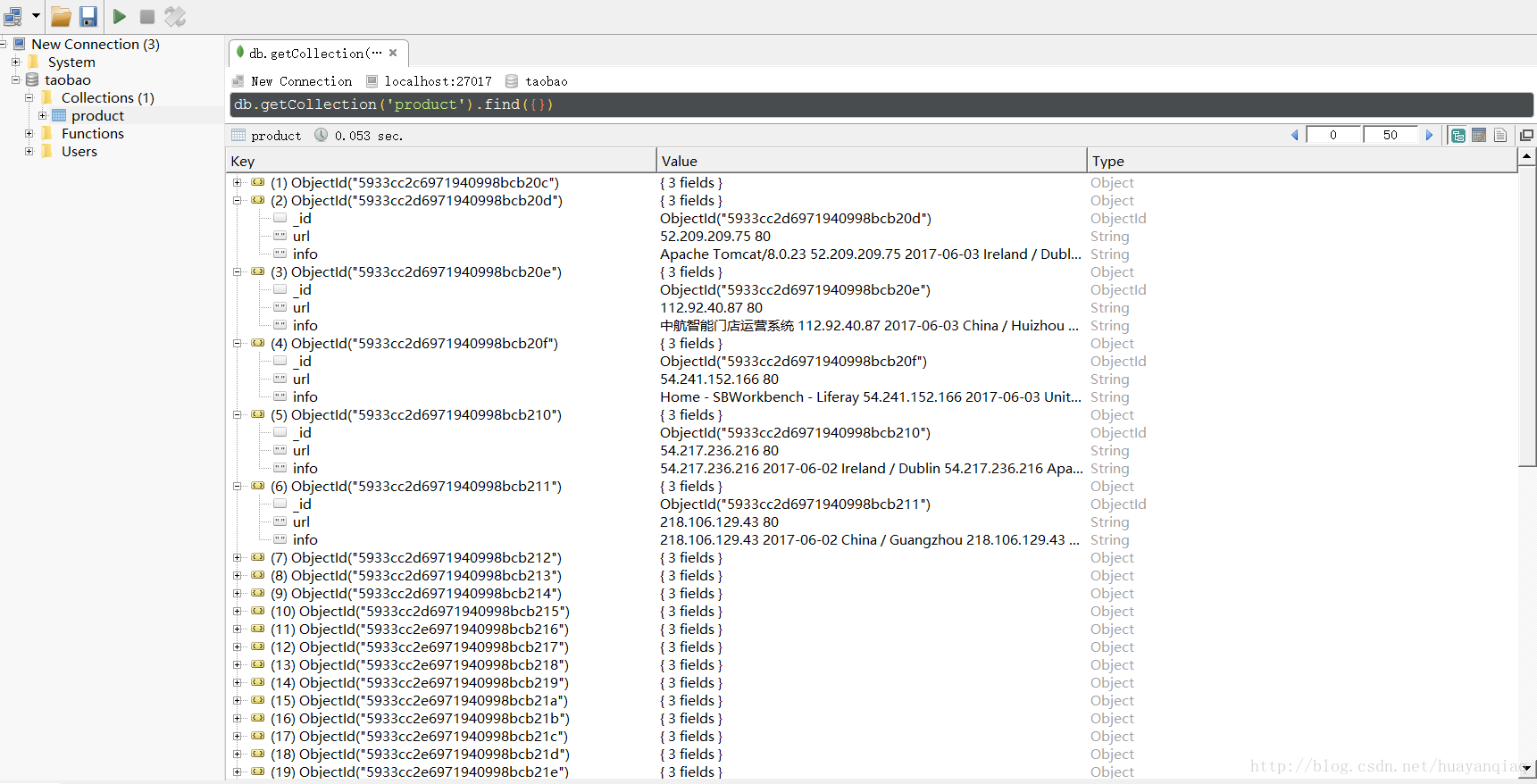
Task: Select New Connection (3) in tree
Action: [96, 44]
